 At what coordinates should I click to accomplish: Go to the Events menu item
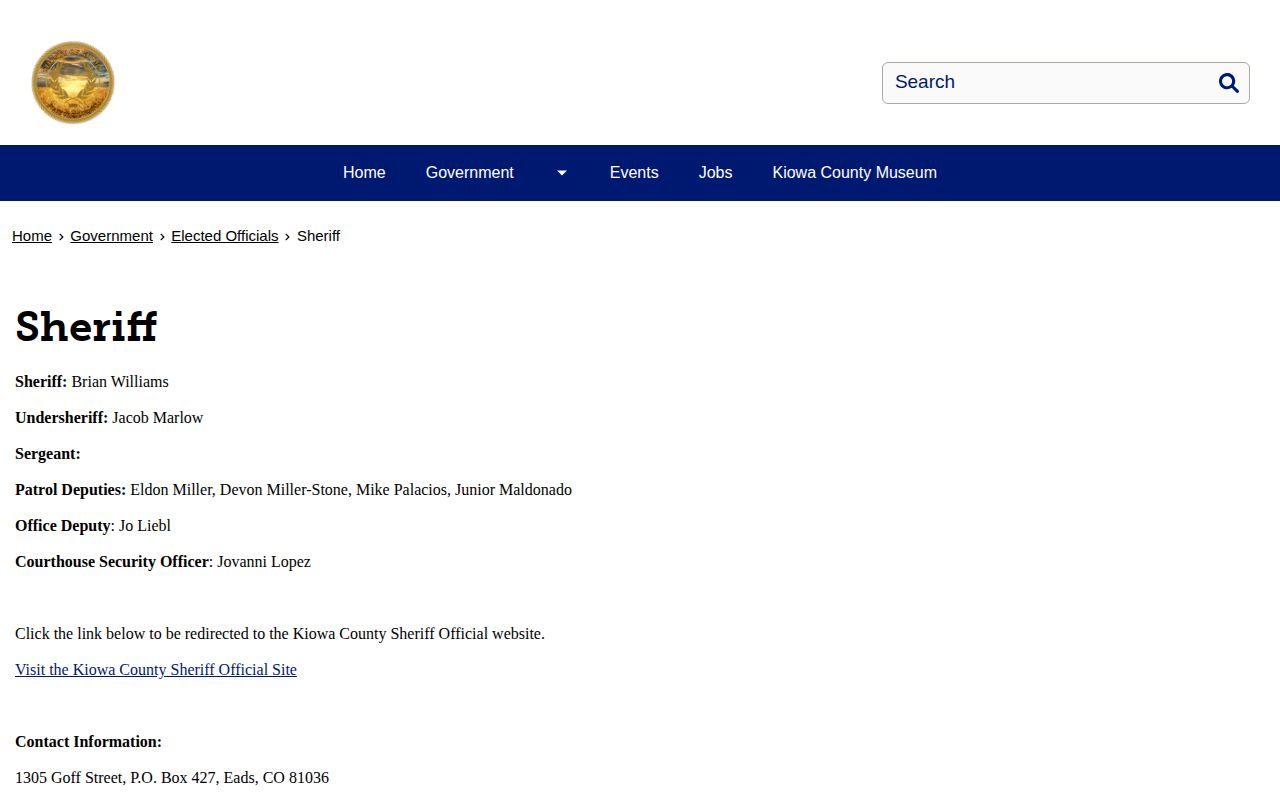pos(634,173)
